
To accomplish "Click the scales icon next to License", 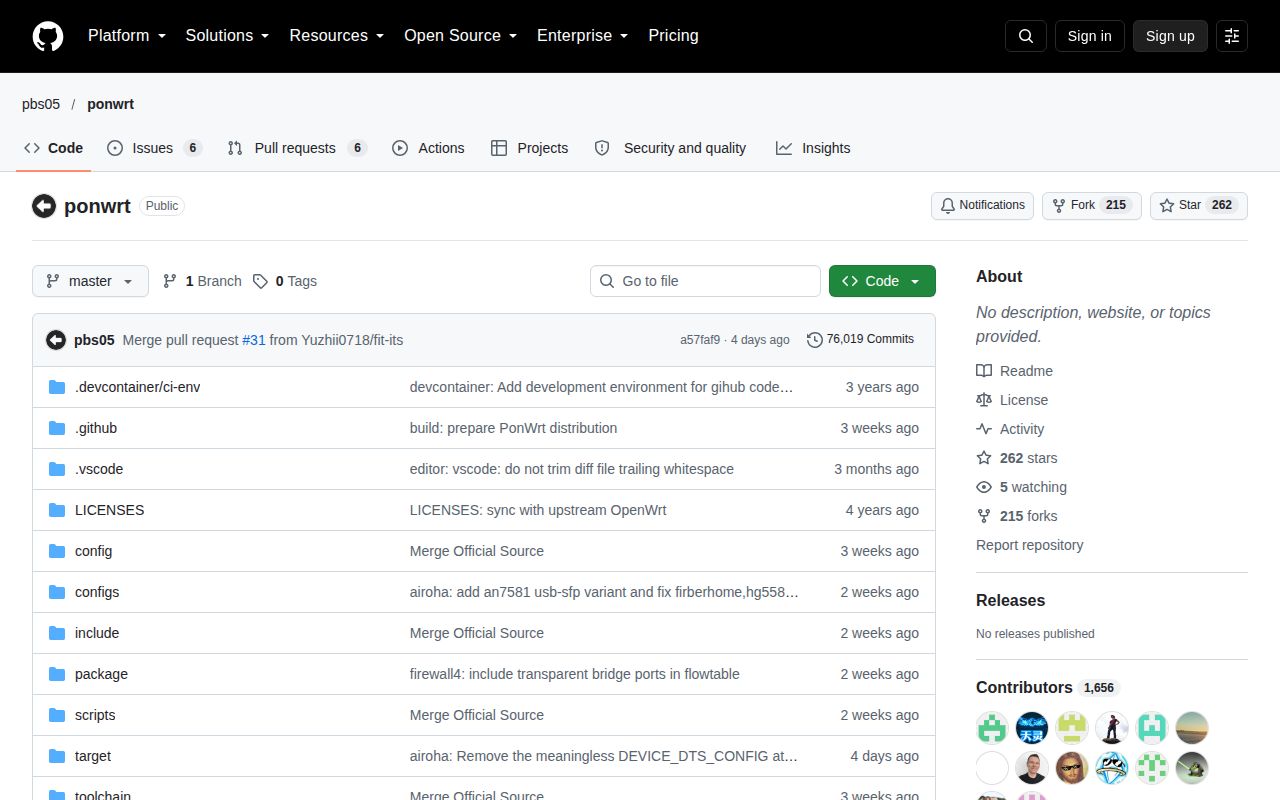I will click(984, 400).
